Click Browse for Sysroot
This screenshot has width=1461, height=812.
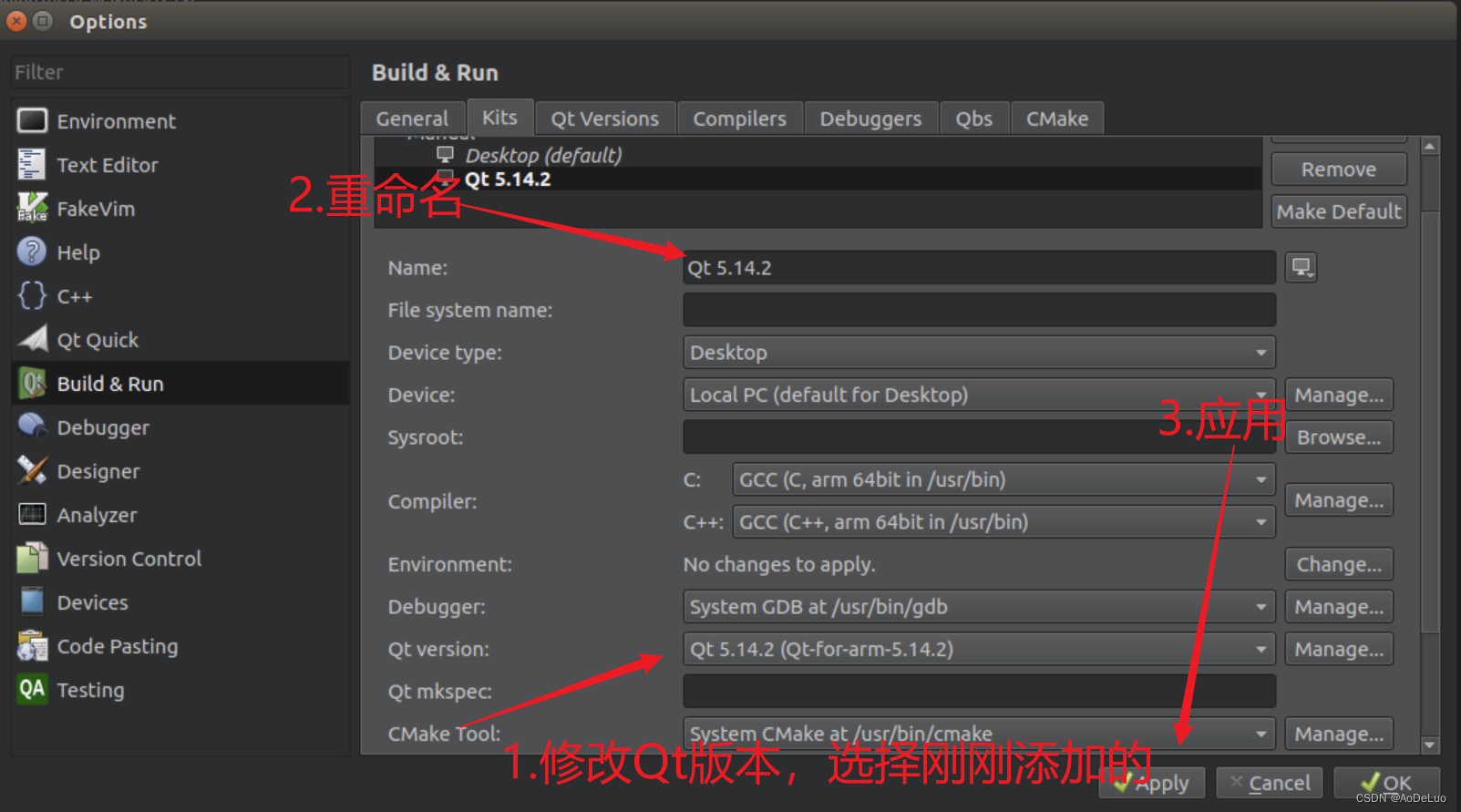pyautogui.click(x=1339, y=437)
